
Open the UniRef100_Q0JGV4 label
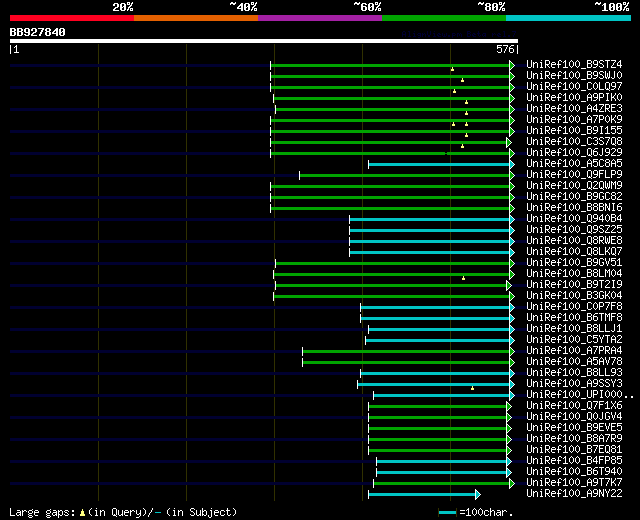coord(574,417)
